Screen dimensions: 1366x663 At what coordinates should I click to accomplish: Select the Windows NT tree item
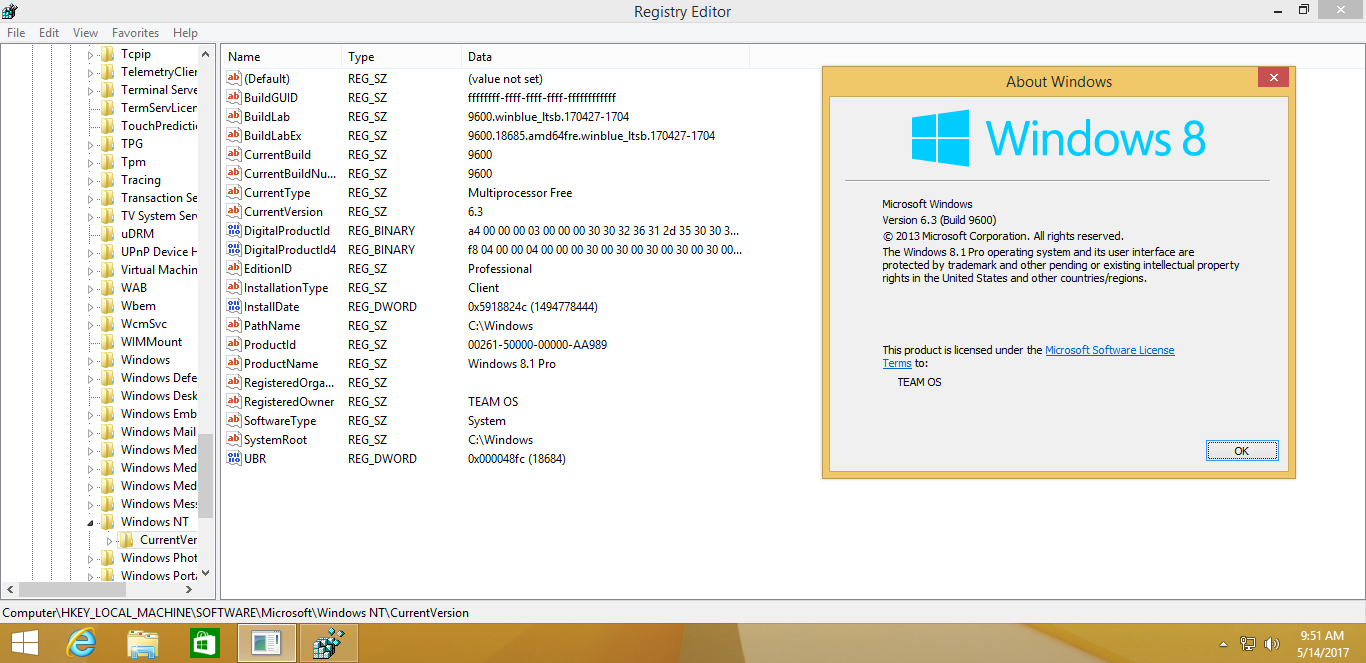[154, 522]
